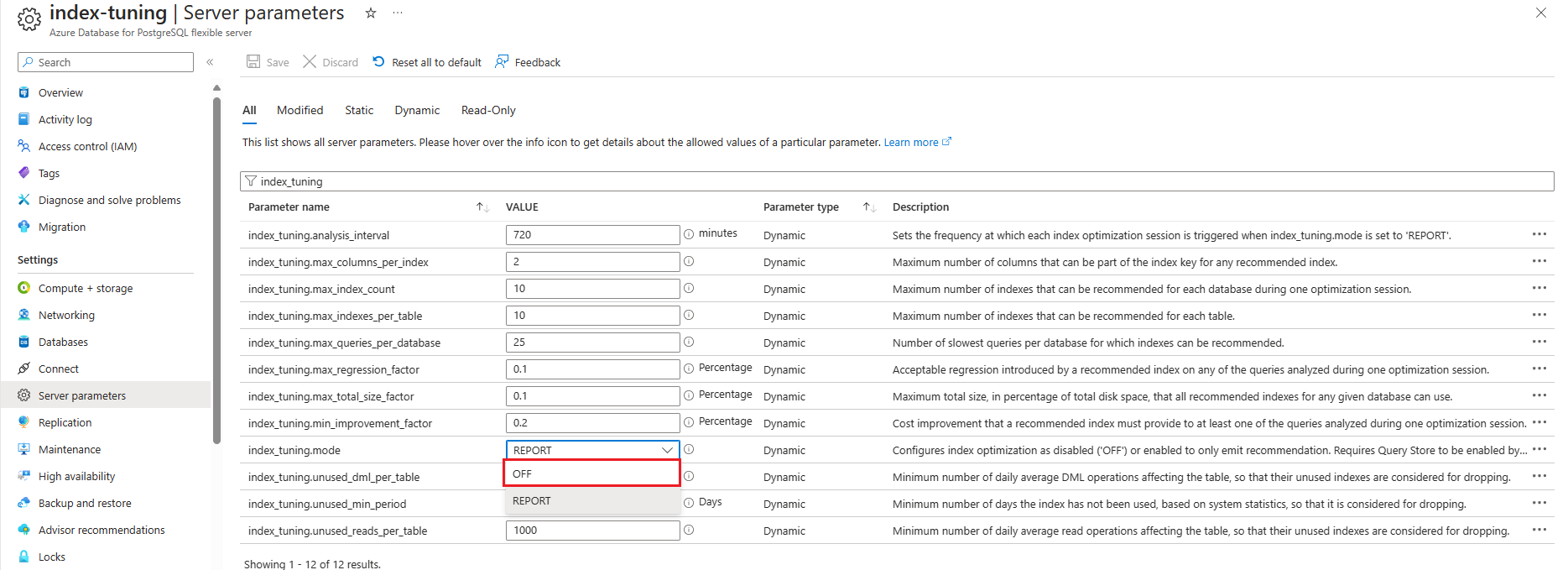Open the Connect page
The image size is (1568, 570).
(58, 369)
